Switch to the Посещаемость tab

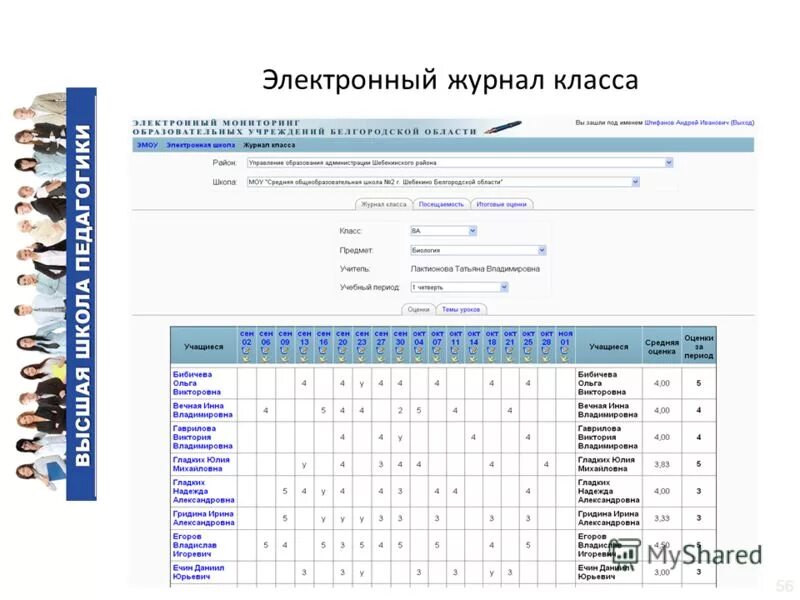point(441,204)
